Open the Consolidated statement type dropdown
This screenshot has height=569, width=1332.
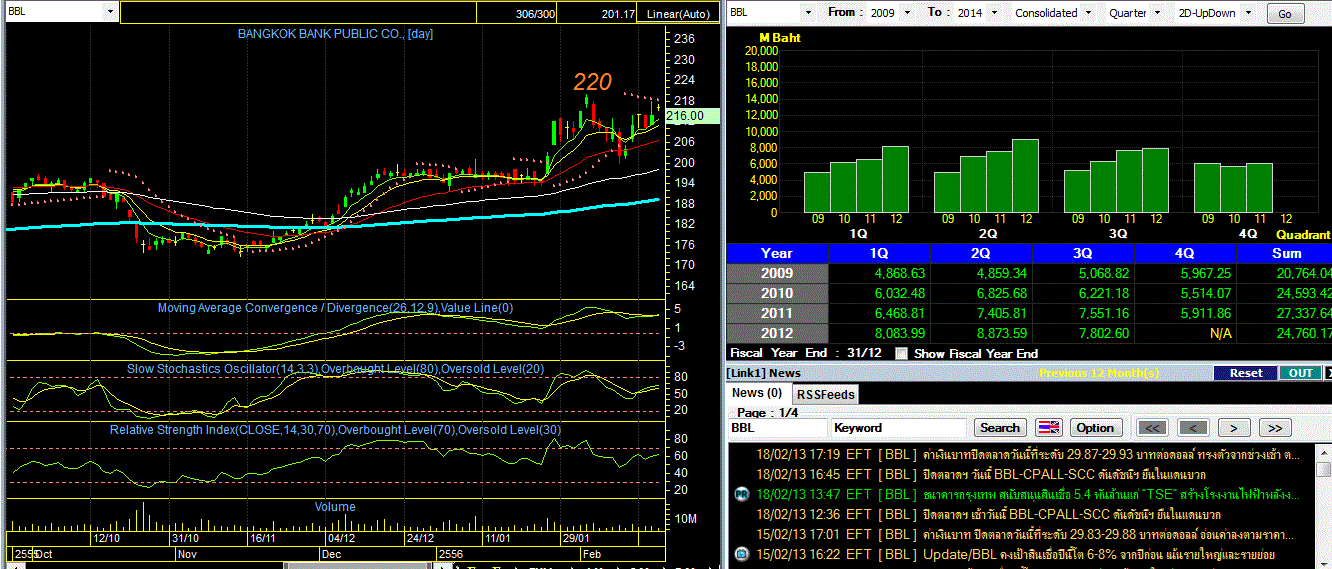point(1087,13)
